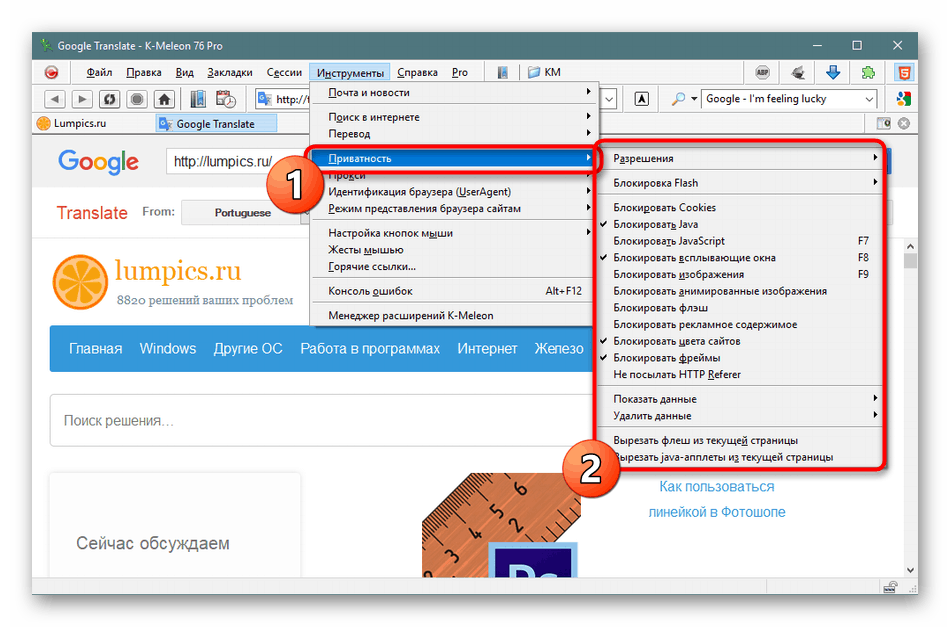
Task: Expand the Разрешения submenu
Action: point(739,159)
